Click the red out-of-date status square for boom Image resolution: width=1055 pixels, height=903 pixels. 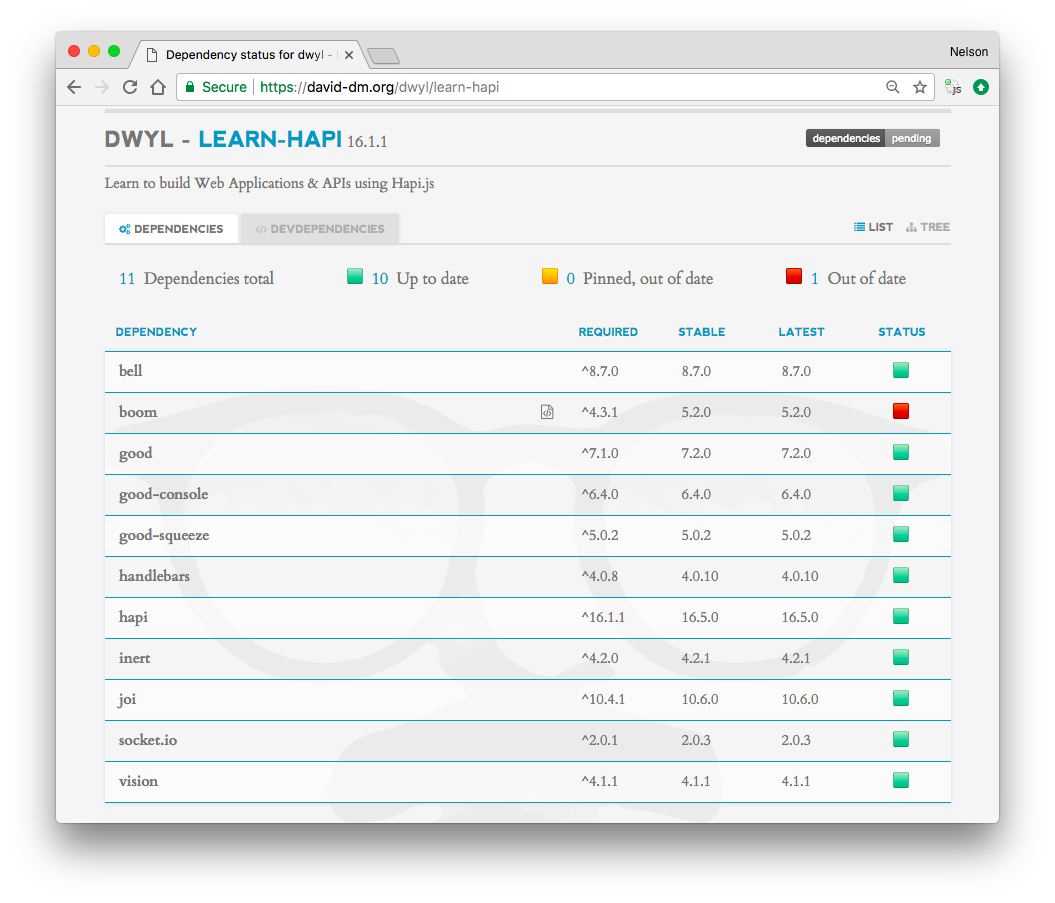(x=900, y=410)
